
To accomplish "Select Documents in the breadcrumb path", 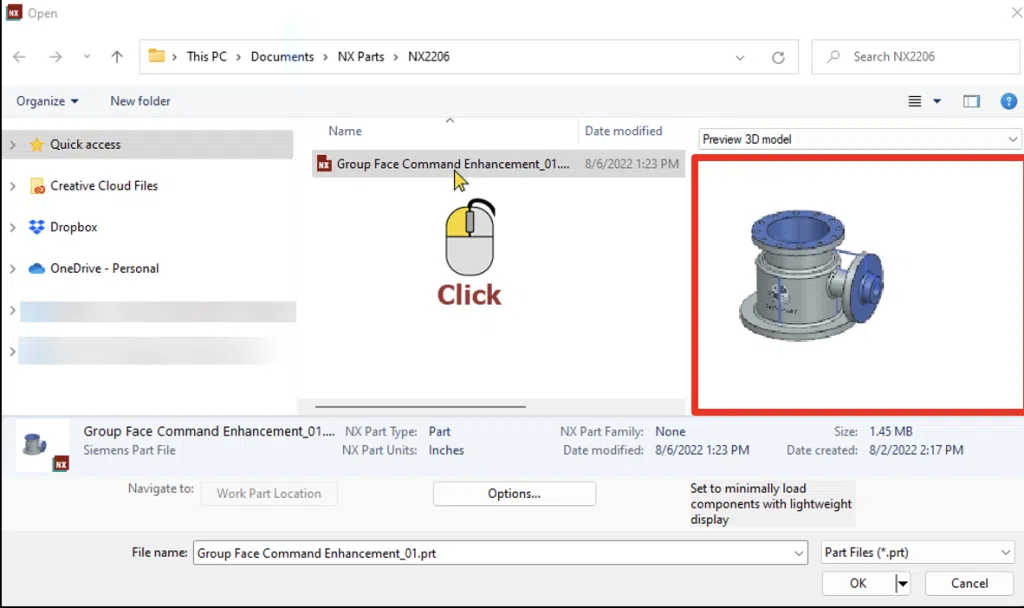I will pyautogui.click(x=282, y=57).
